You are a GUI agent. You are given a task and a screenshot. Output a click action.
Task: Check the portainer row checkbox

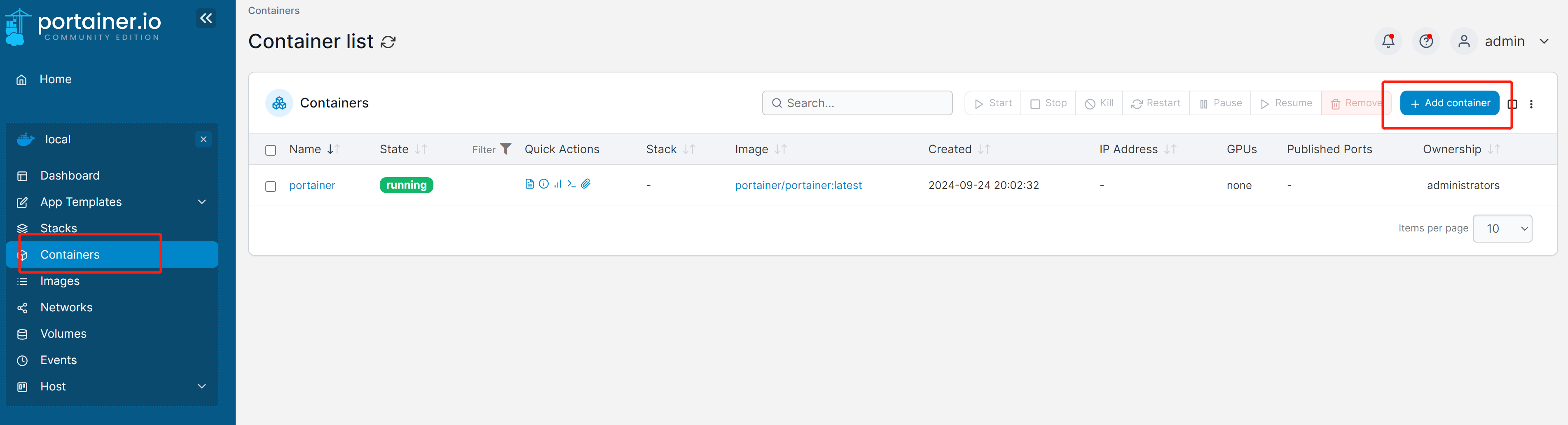pyautogui.click(x=271, y=186)
